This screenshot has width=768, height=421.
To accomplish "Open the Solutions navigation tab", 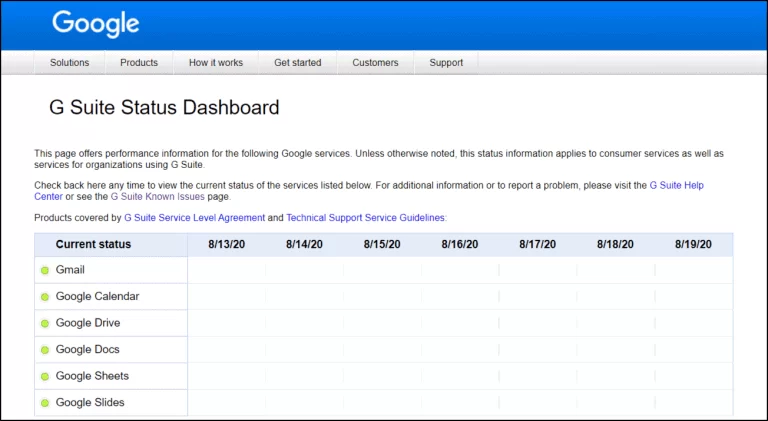I will pos(70,62).
